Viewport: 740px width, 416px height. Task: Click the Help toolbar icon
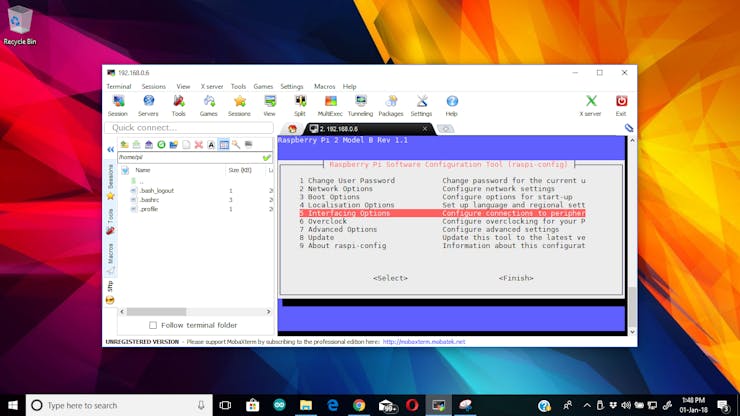(452, 105)
